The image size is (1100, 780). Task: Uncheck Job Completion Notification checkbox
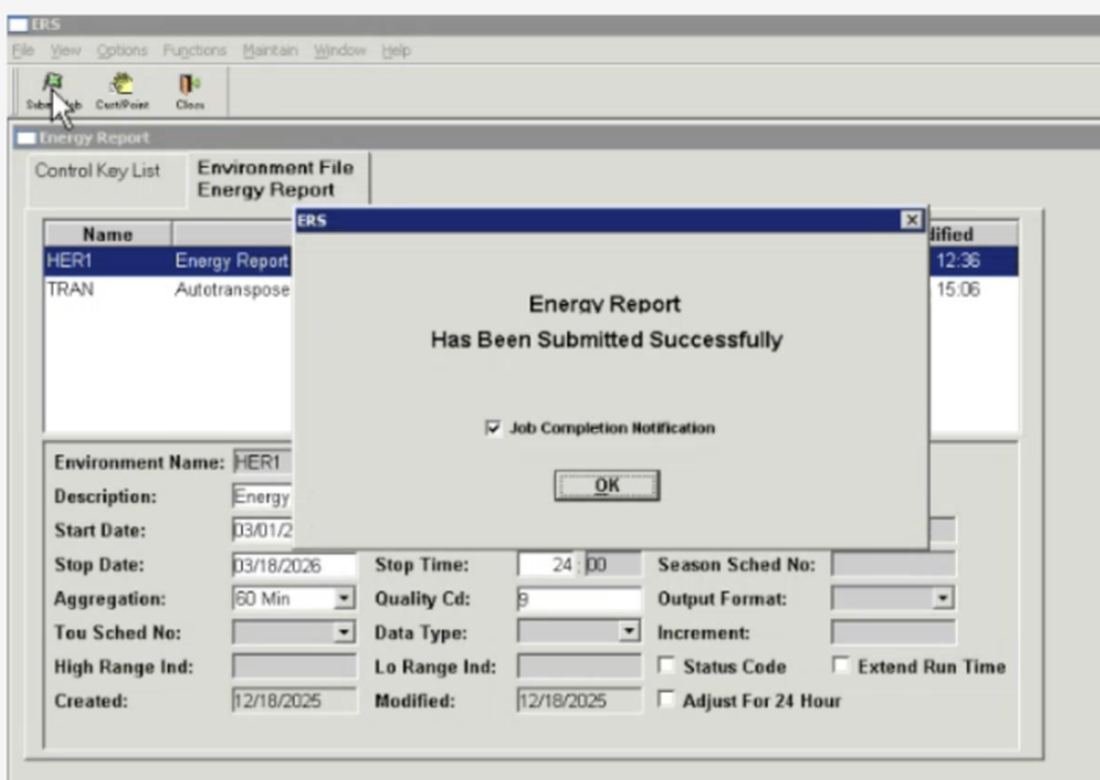[x=493, y=427]
